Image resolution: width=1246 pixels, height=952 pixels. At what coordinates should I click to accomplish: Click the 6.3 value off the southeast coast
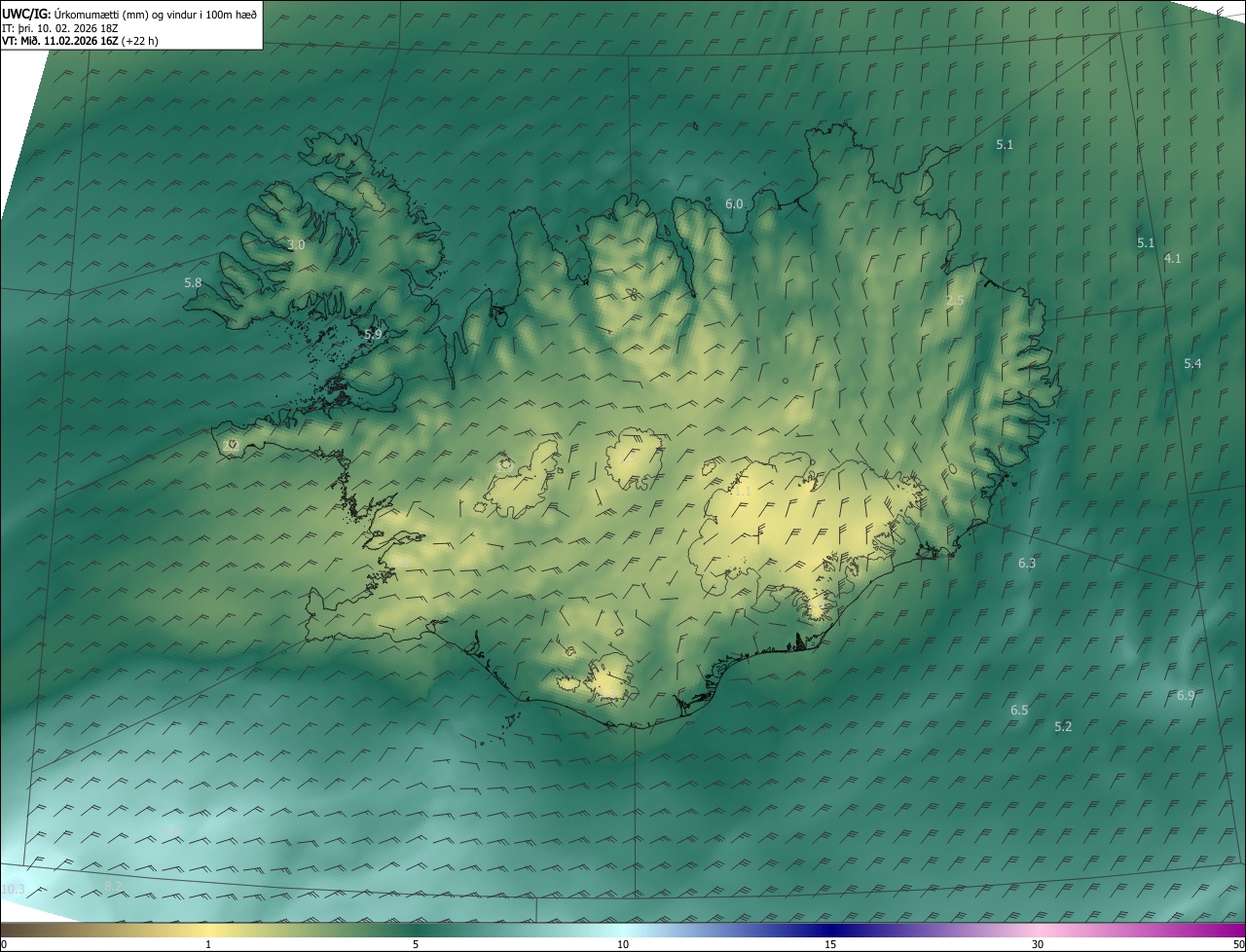click(x=1027, y=563)
